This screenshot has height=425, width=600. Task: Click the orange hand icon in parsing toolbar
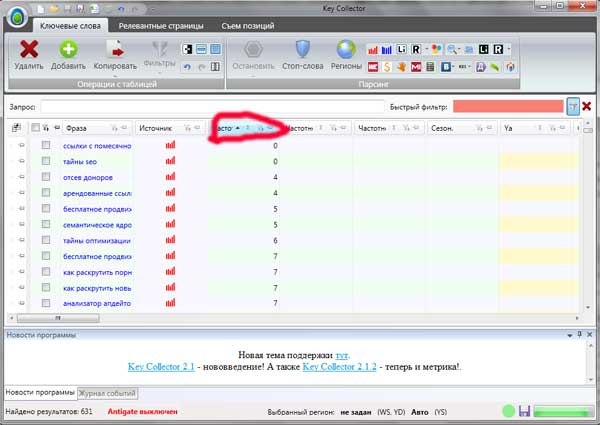[401, 67]
